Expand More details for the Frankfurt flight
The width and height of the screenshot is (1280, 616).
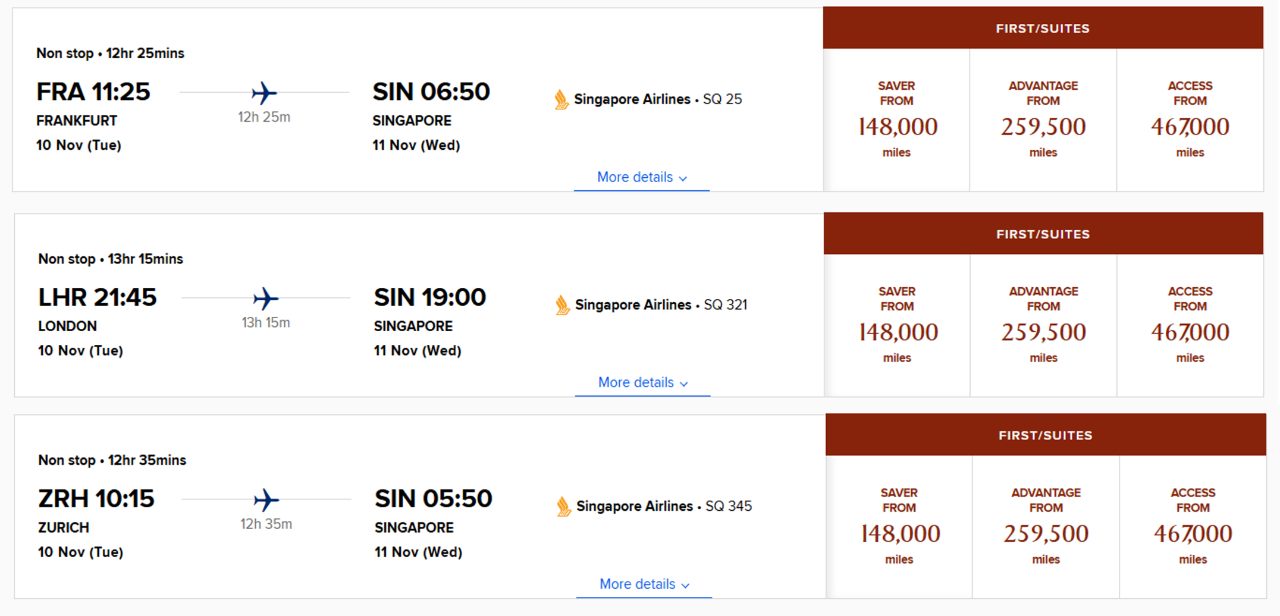click(642, 177)
